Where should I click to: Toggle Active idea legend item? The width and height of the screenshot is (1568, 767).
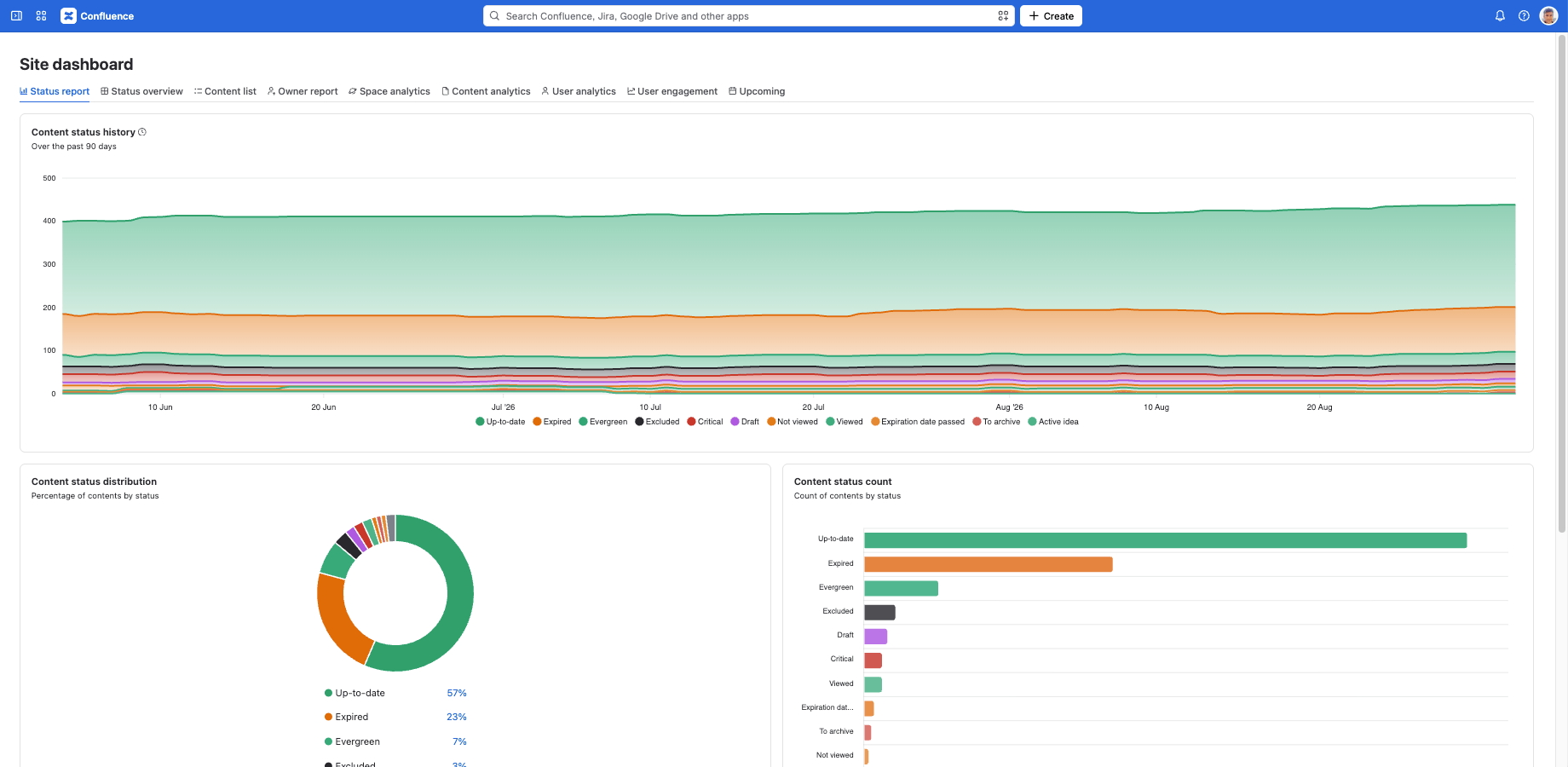point(1053,422)
